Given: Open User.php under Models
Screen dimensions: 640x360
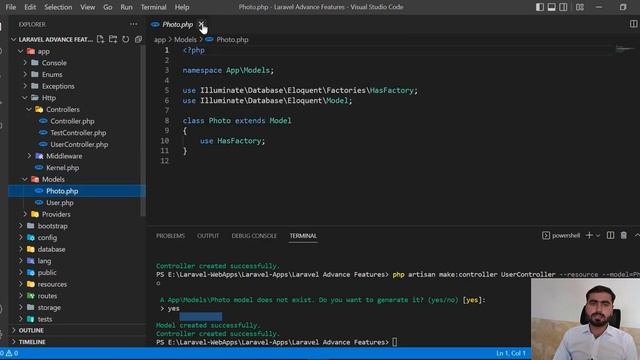Looking at the screenshot, I should click(x=77, y=202).
